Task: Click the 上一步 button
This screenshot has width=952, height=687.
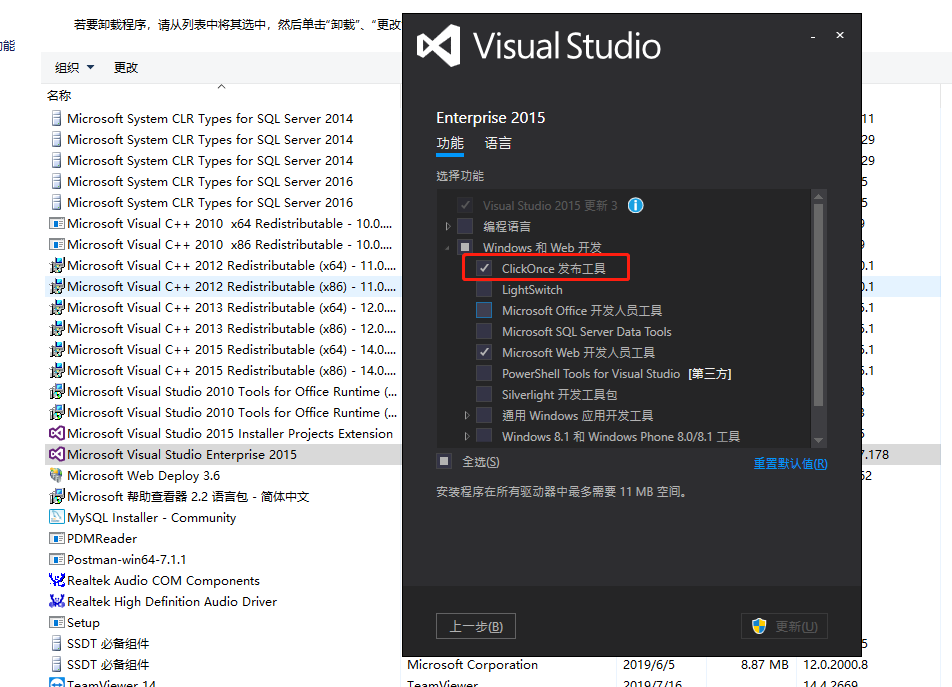Action: point(475,626)
